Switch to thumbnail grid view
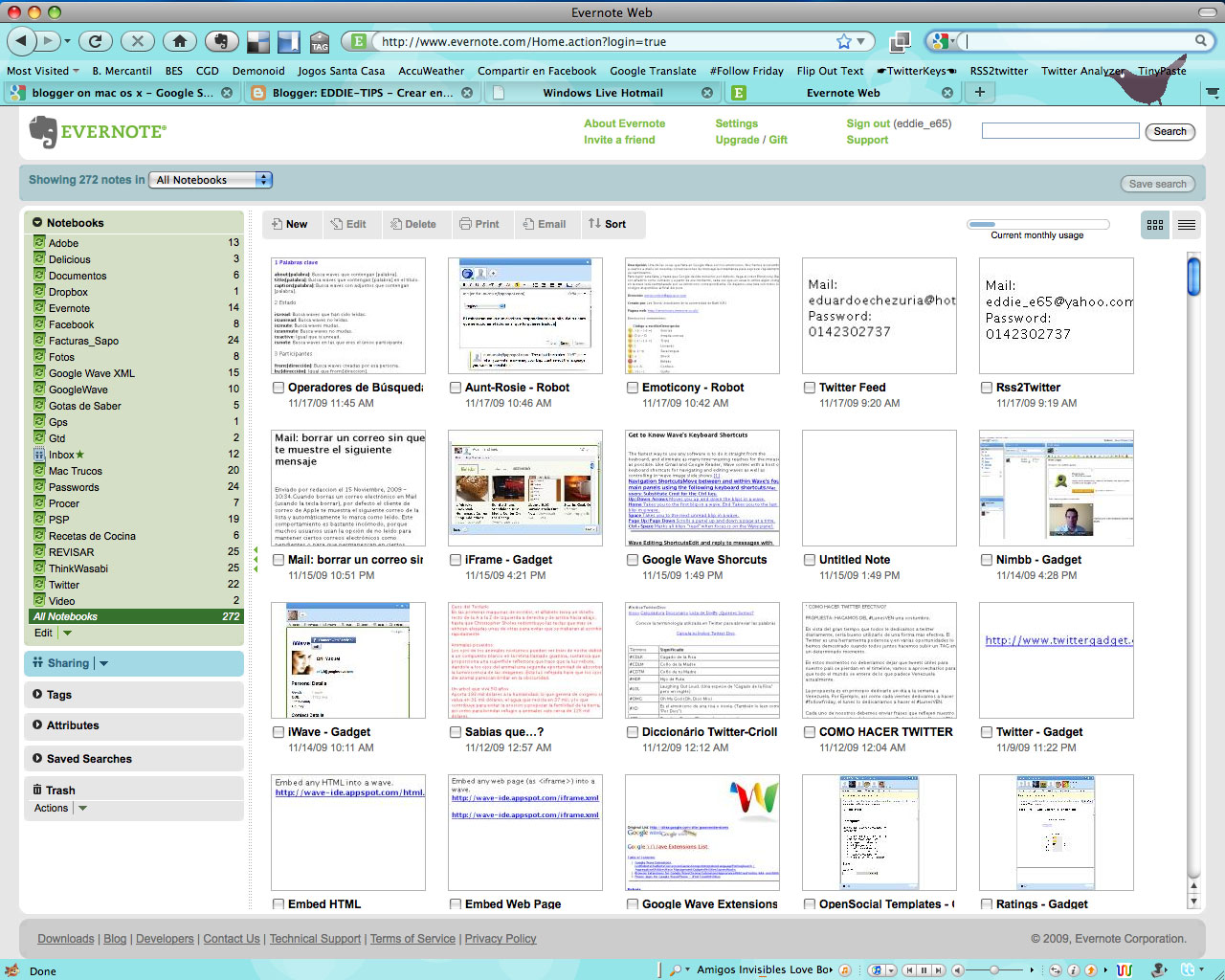 1155,225
